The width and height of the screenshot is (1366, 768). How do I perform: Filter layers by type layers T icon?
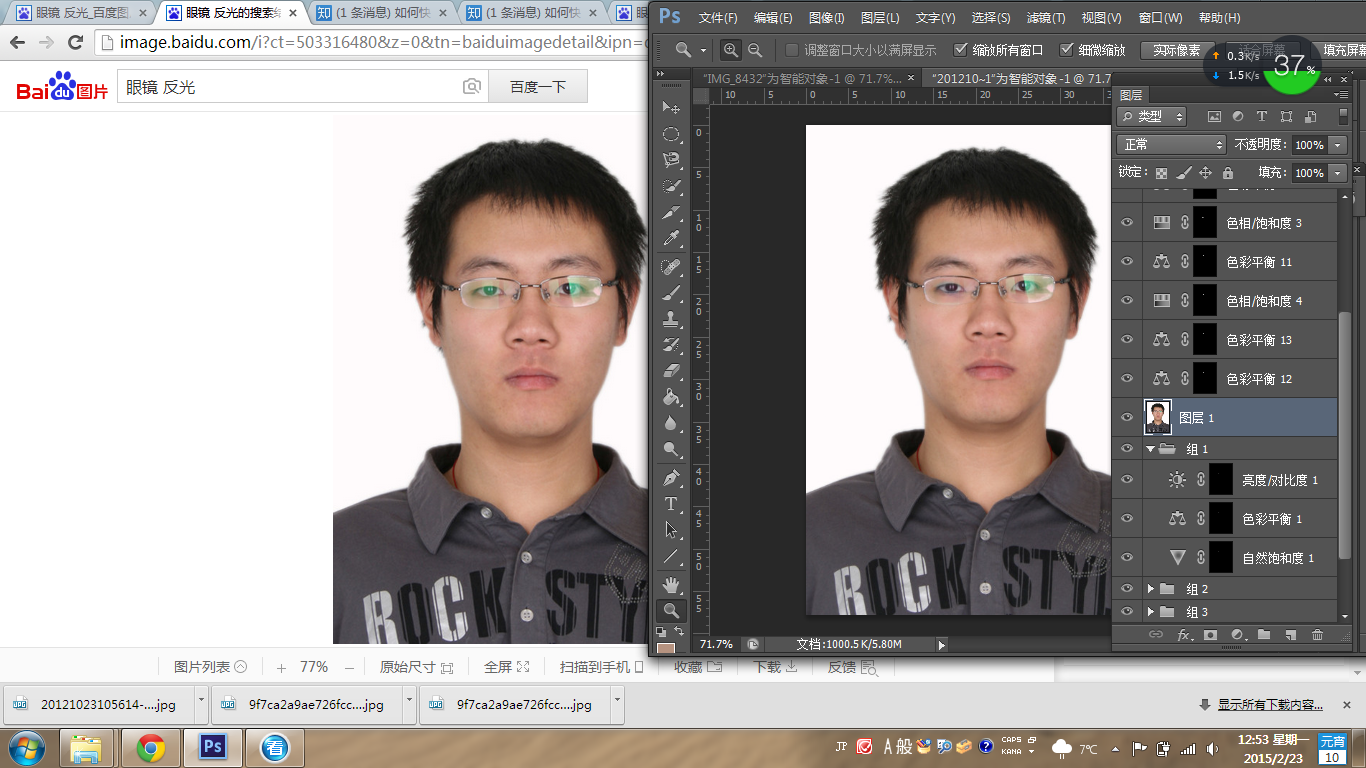point(1262,117)
